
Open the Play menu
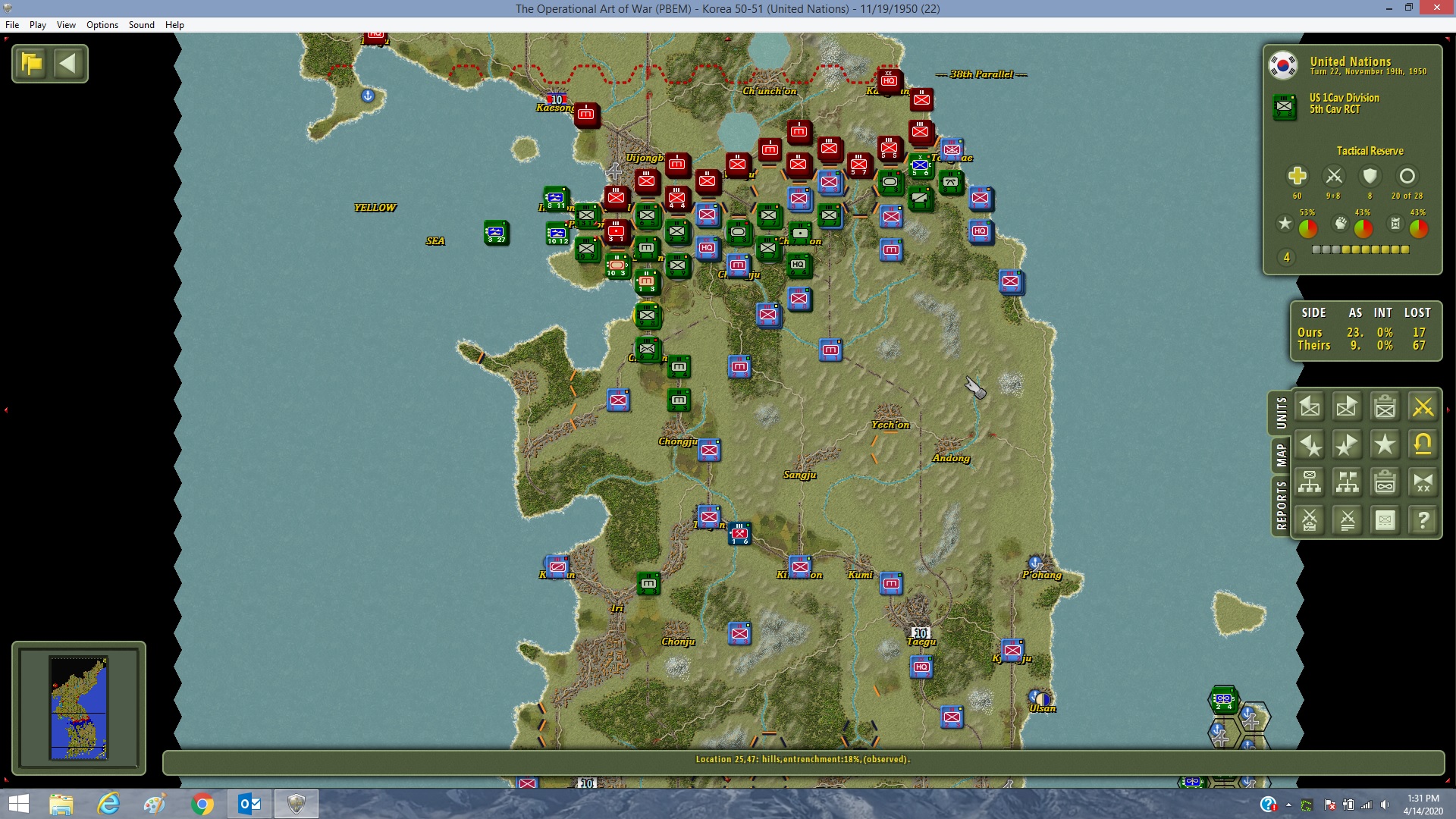pyautogui.click(x=38, y=25)
